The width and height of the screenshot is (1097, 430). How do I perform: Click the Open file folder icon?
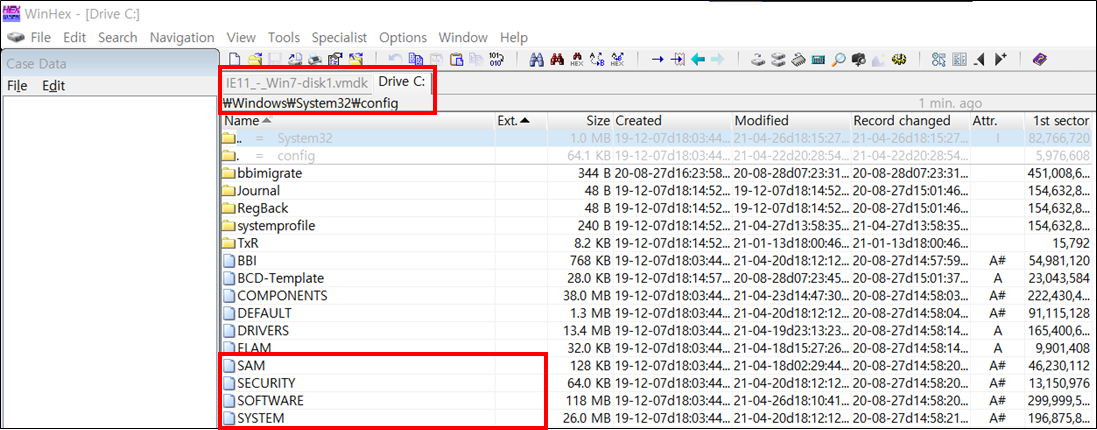point(255,59)
